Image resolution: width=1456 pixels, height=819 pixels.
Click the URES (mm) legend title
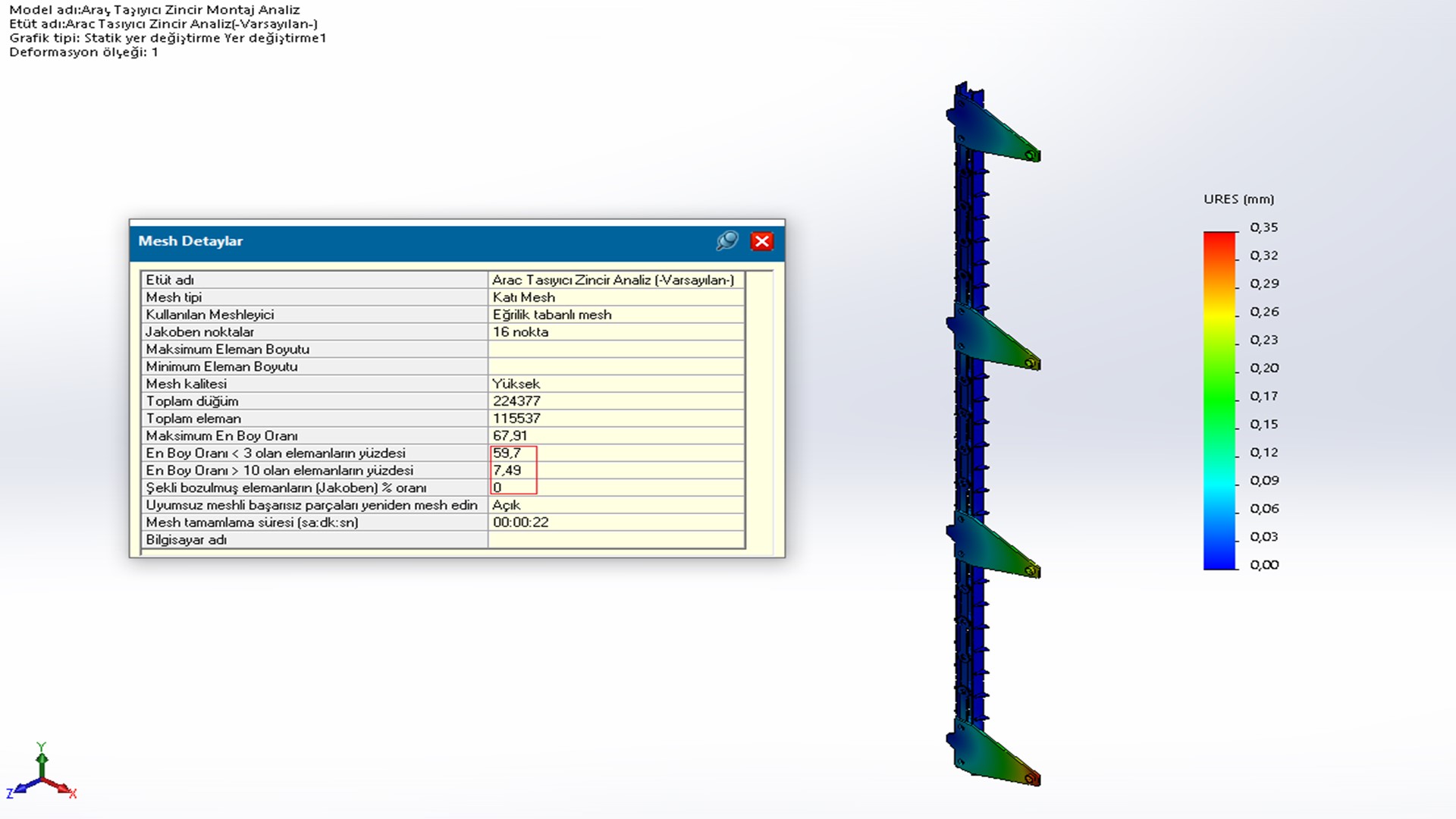[1238, 199]
